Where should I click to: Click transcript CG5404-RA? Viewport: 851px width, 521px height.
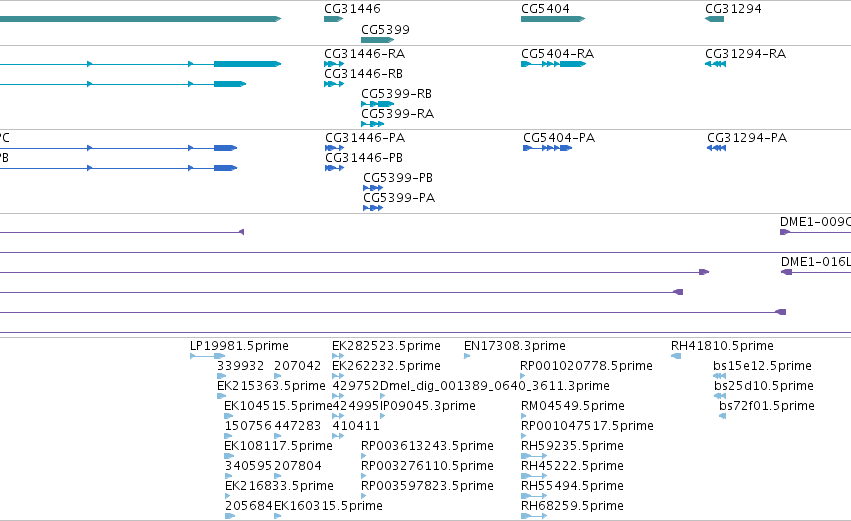click(557, 54)
